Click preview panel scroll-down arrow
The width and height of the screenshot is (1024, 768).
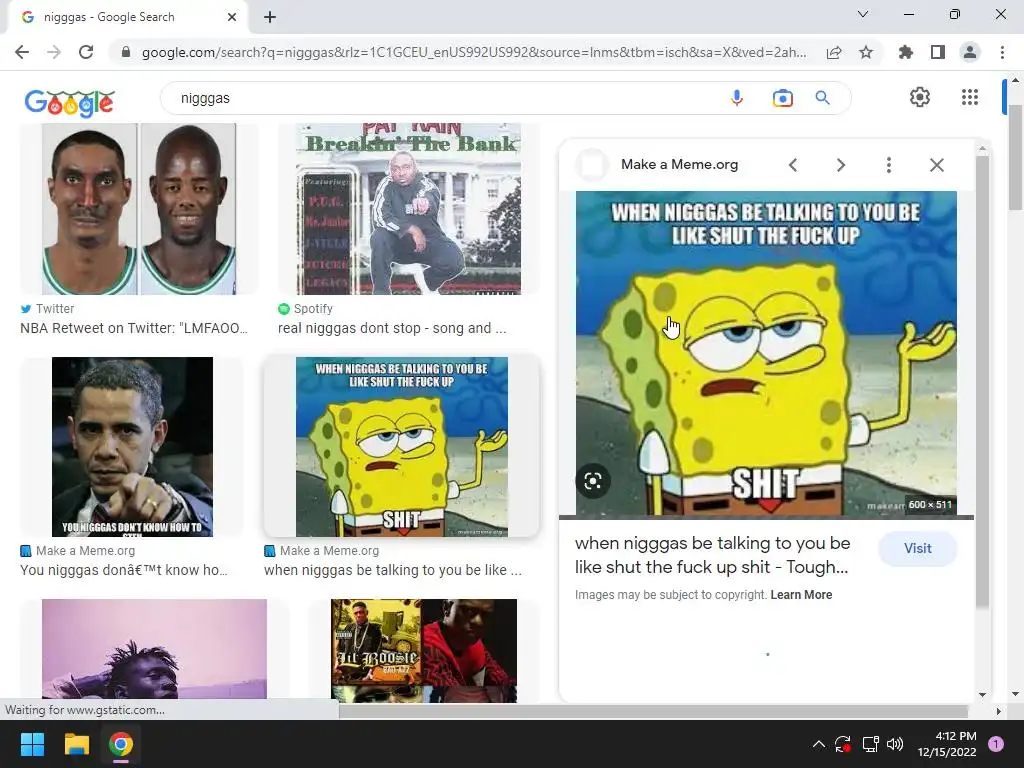982,695
